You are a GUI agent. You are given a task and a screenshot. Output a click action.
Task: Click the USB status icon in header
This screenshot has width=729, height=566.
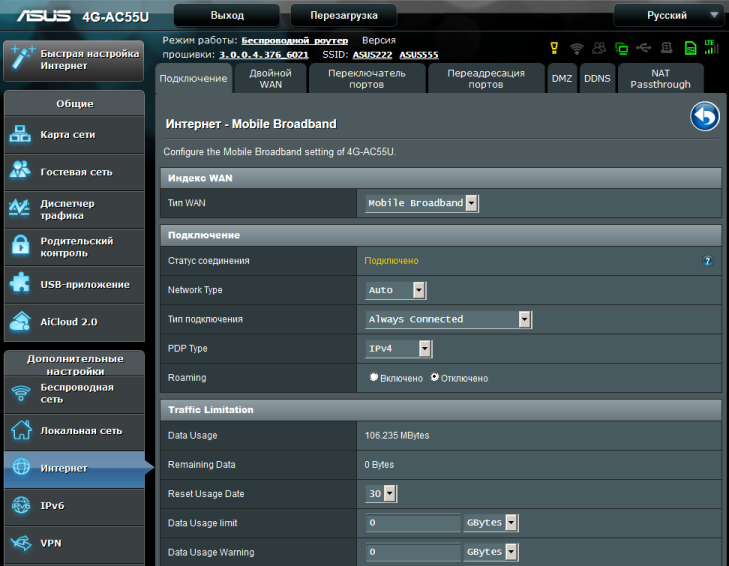coord(643,47)
